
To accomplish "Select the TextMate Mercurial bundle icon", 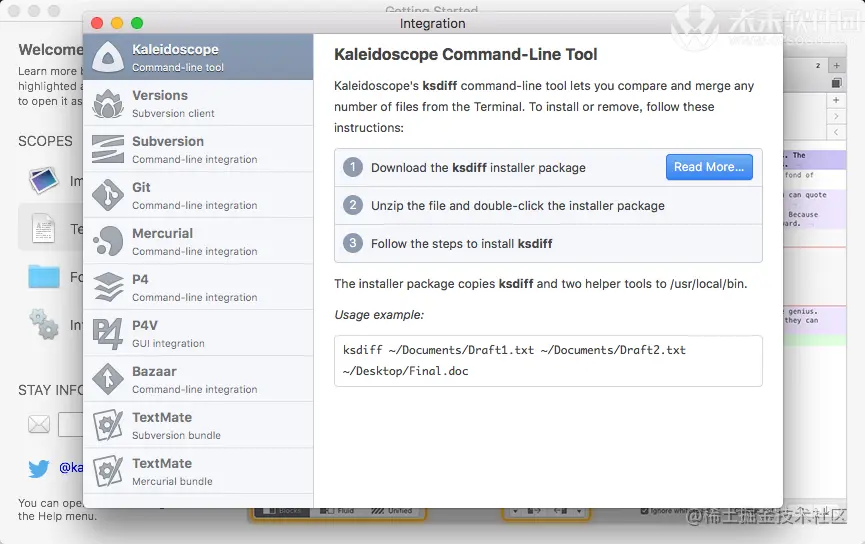I will click(x=108, y=471).
